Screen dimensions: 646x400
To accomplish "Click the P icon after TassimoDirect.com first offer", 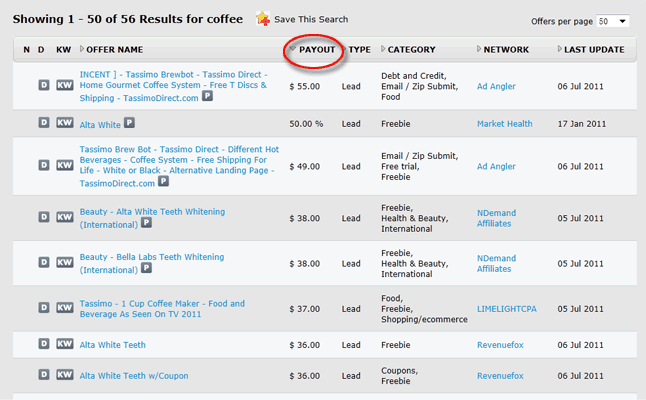I will (x=207, y=97).
